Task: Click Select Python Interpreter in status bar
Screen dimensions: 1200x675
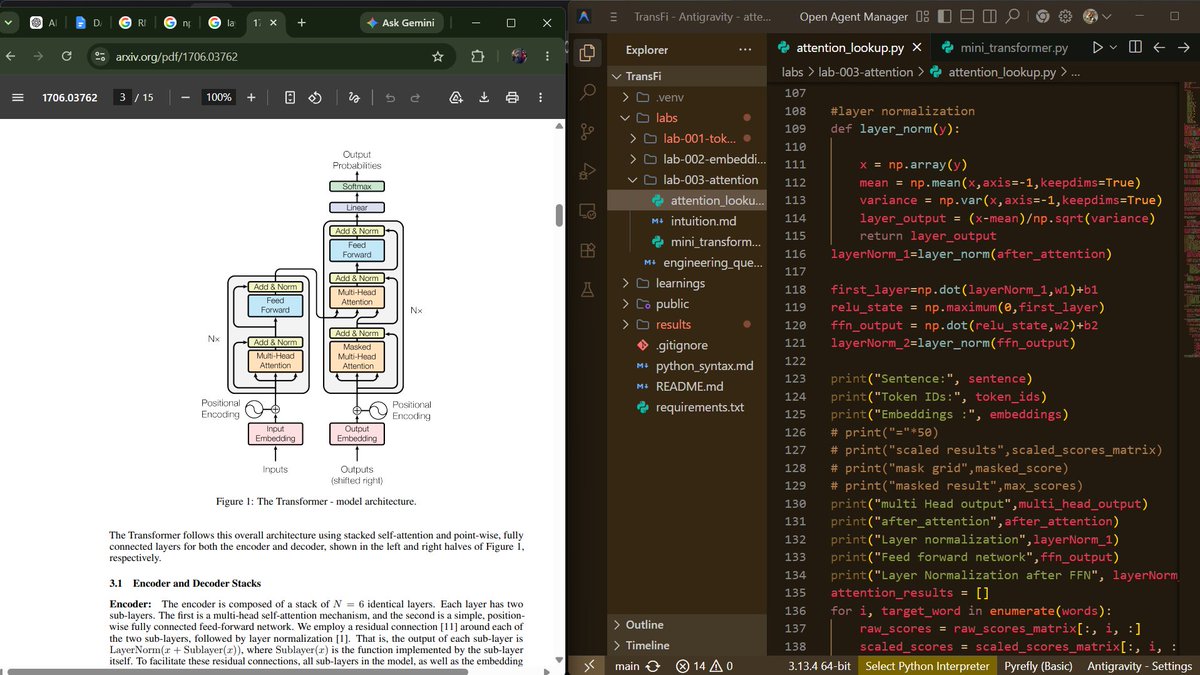Action: pyautogui.click(x=927, y=666)
